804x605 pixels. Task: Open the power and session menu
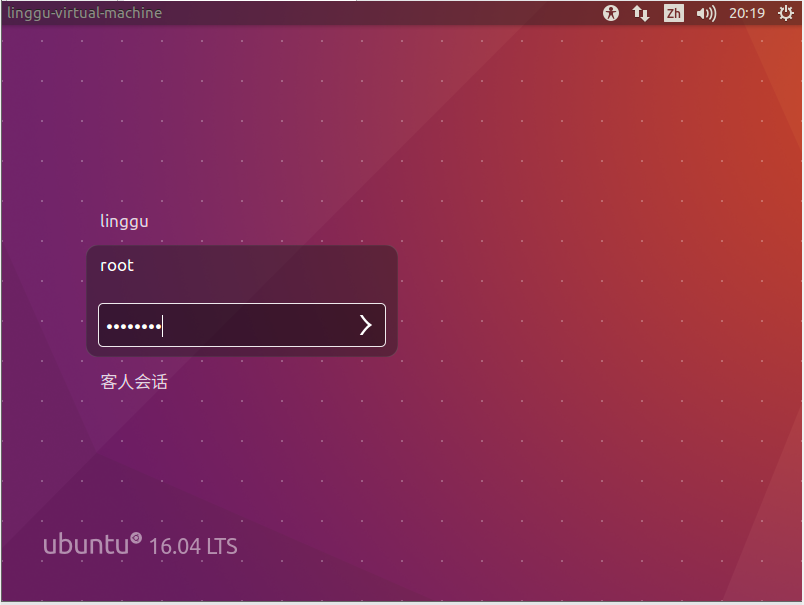786,13
